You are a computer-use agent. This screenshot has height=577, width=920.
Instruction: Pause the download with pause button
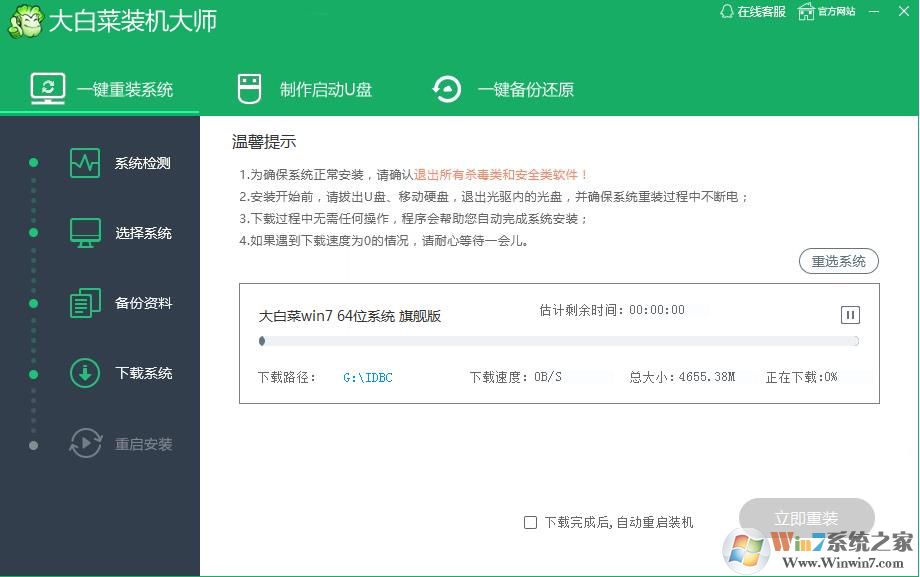click(850, 315)
